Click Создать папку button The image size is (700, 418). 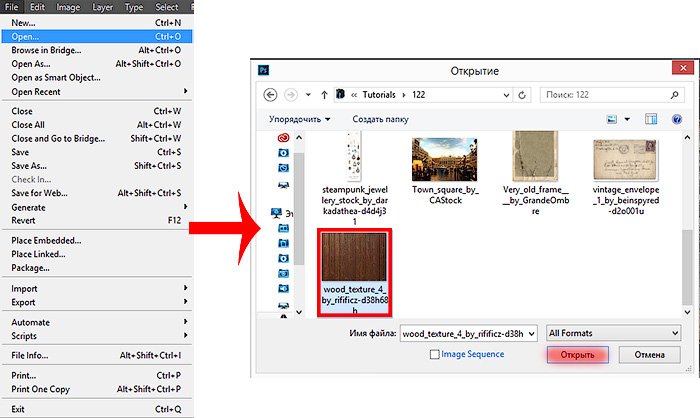(x=380, y=119)
